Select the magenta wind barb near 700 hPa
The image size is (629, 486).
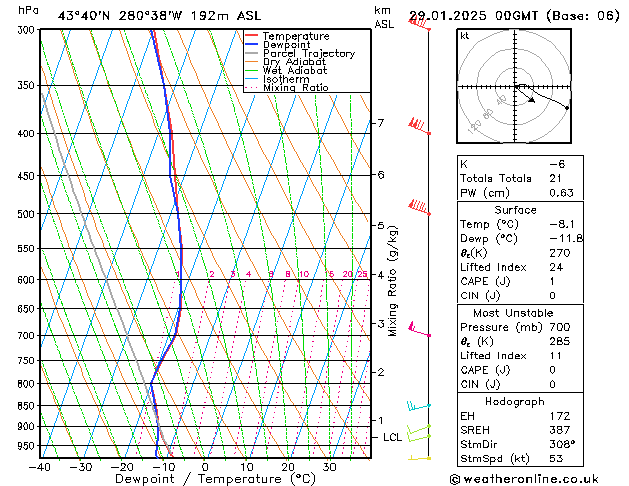pos(413,329)
